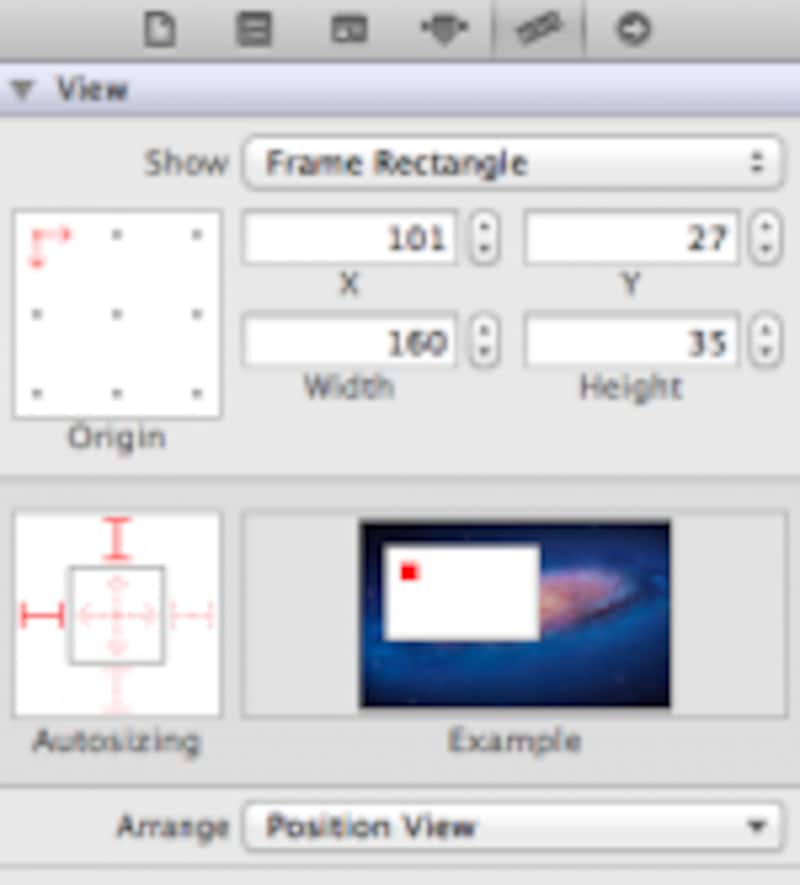The image size is (800, 885).
Task: Click the Example autosizing preview thumbnail
Action: click(514, 614)
